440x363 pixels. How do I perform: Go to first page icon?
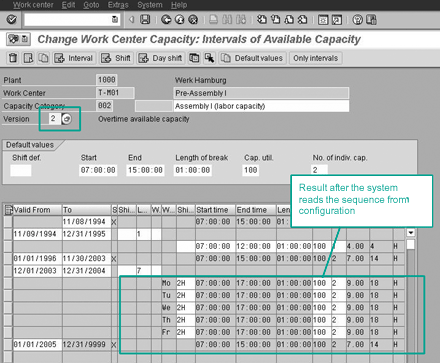tap(262, 20)
